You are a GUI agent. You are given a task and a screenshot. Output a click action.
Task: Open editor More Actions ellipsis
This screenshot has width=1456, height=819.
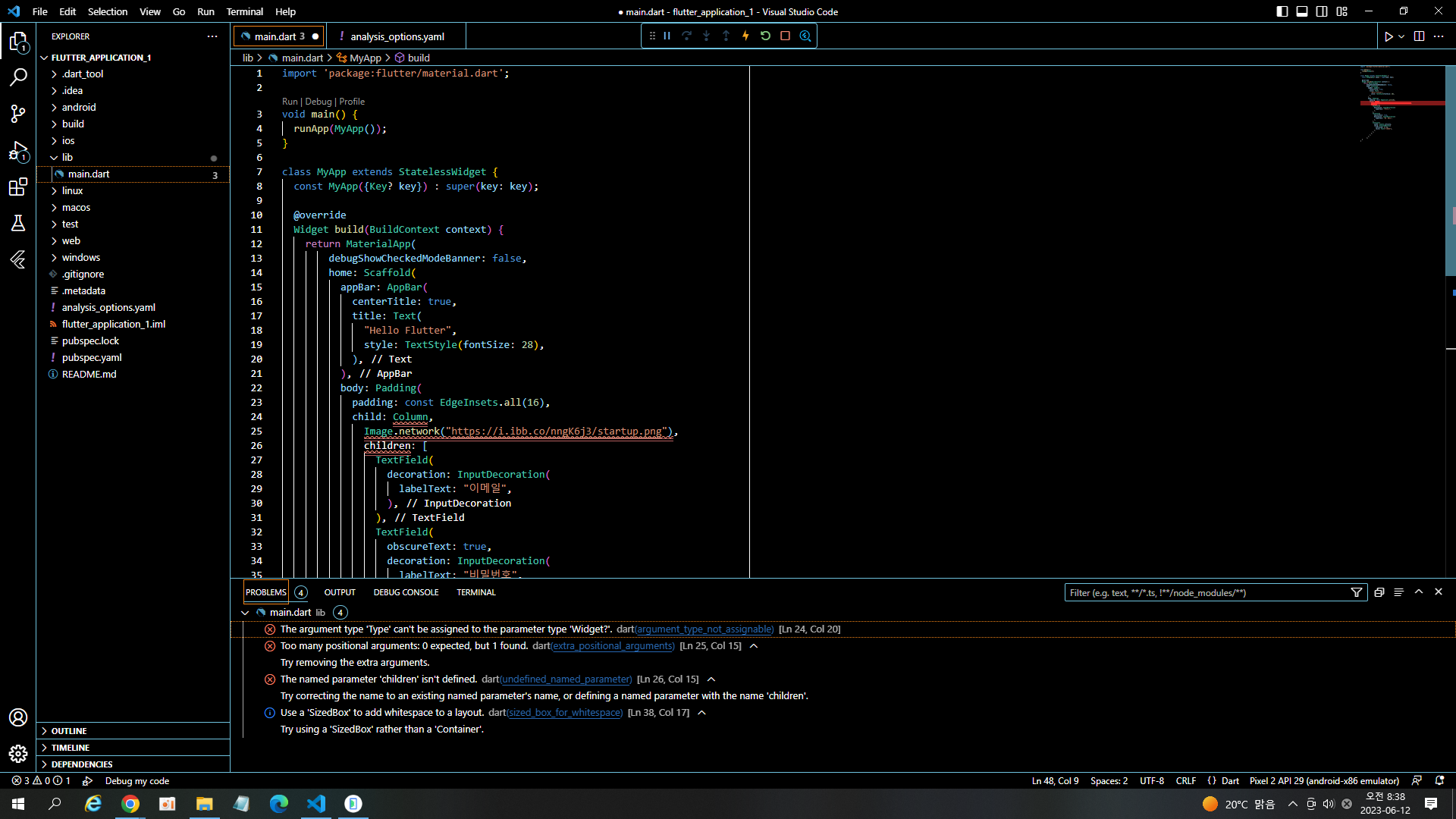[1439, 36]
